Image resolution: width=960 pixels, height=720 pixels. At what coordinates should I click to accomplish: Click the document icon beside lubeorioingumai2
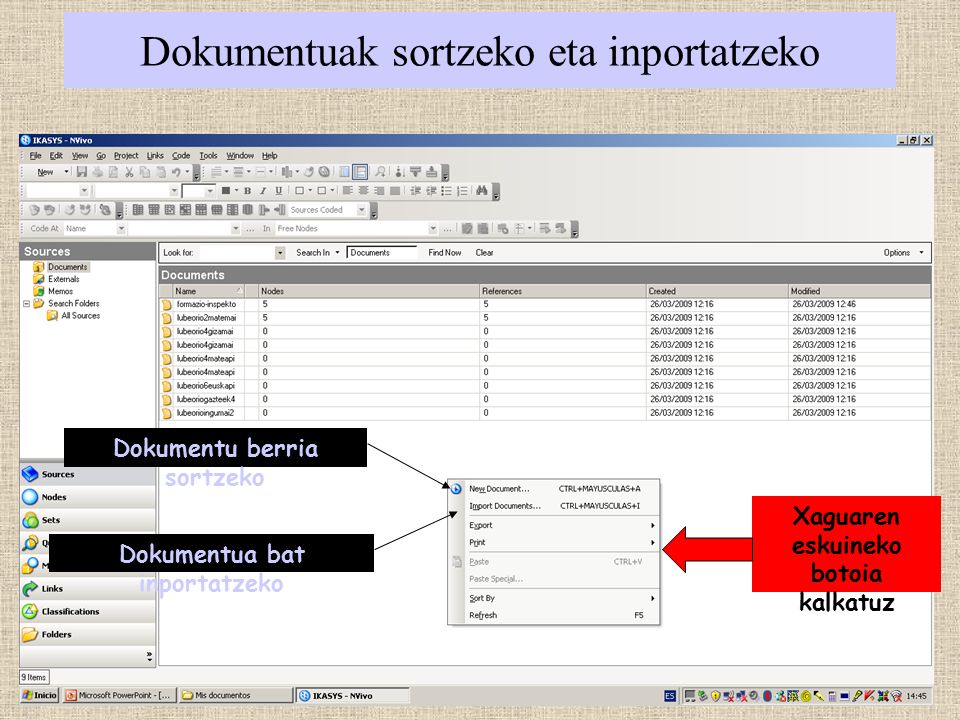click(167, 413)
